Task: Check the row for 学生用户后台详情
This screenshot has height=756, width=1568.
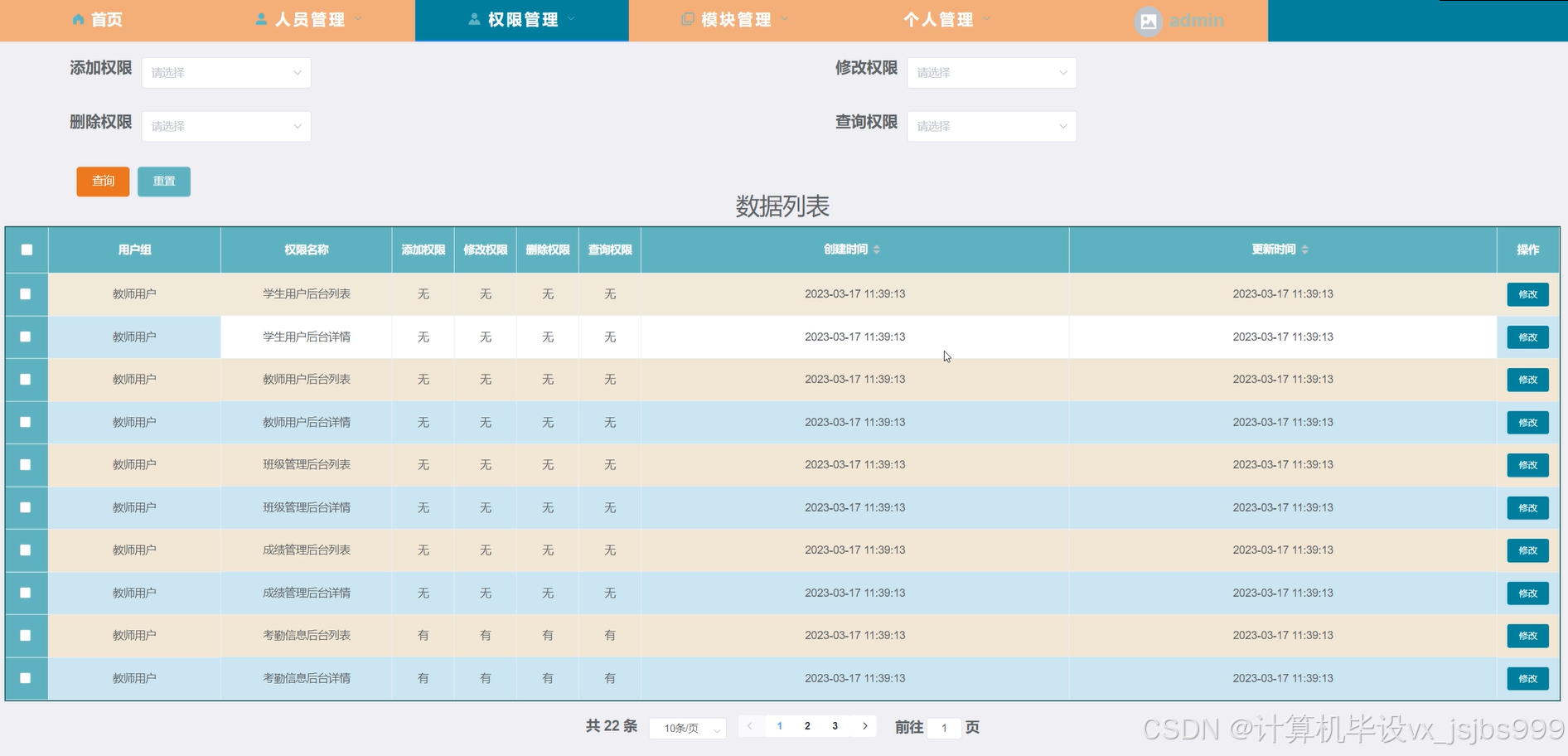Action: coord(26,337)
